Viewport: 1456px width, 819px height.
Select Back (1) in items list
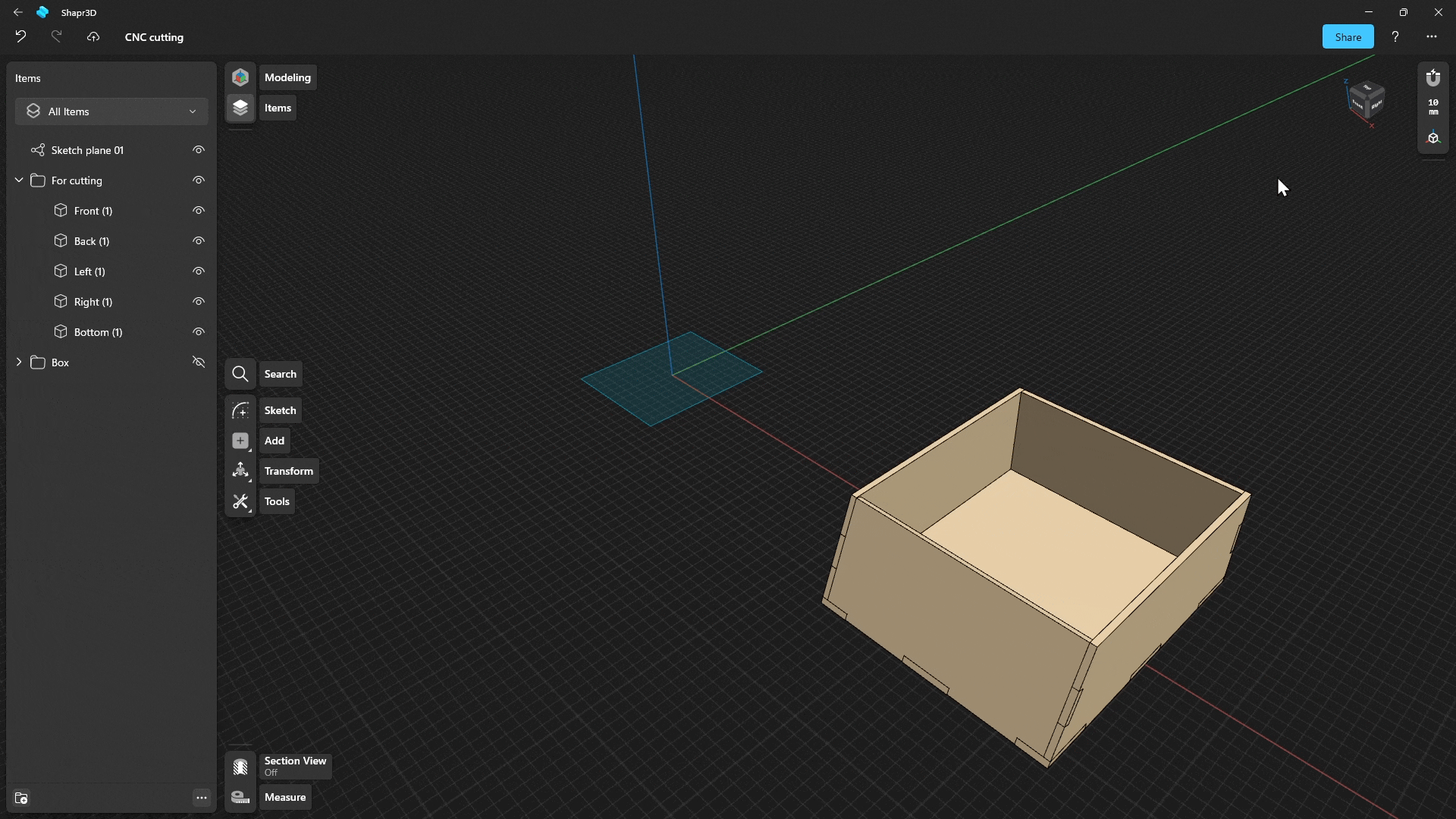point(92,241)
